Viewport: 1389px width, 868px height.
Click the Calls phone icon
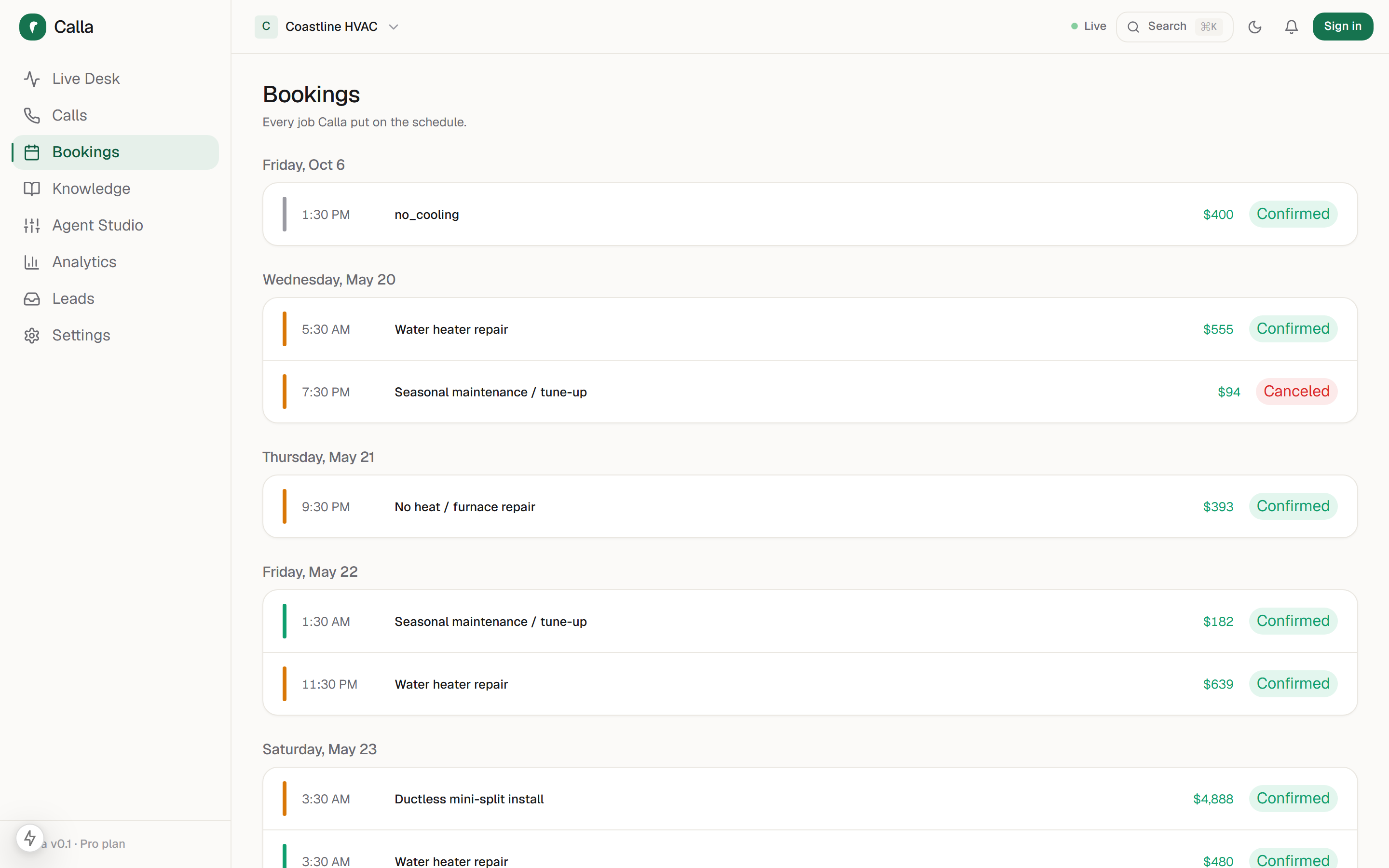pyautogui.click(x=32, y=115)
